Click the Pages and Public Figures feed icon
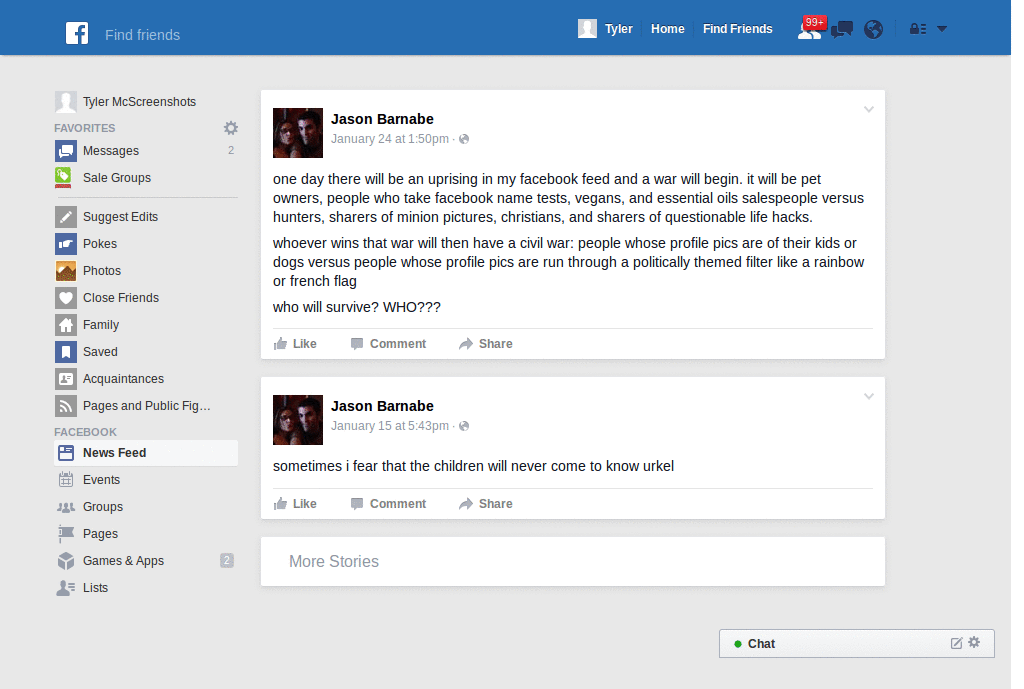Image resolution: width=1024 pixels, height=689 pixels. [x=65, y=406]
